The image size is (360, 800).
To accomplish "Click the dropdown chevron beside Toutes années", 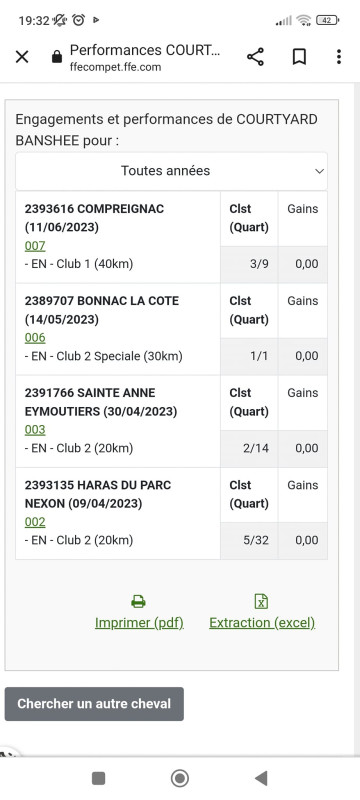I will (319, 171).
